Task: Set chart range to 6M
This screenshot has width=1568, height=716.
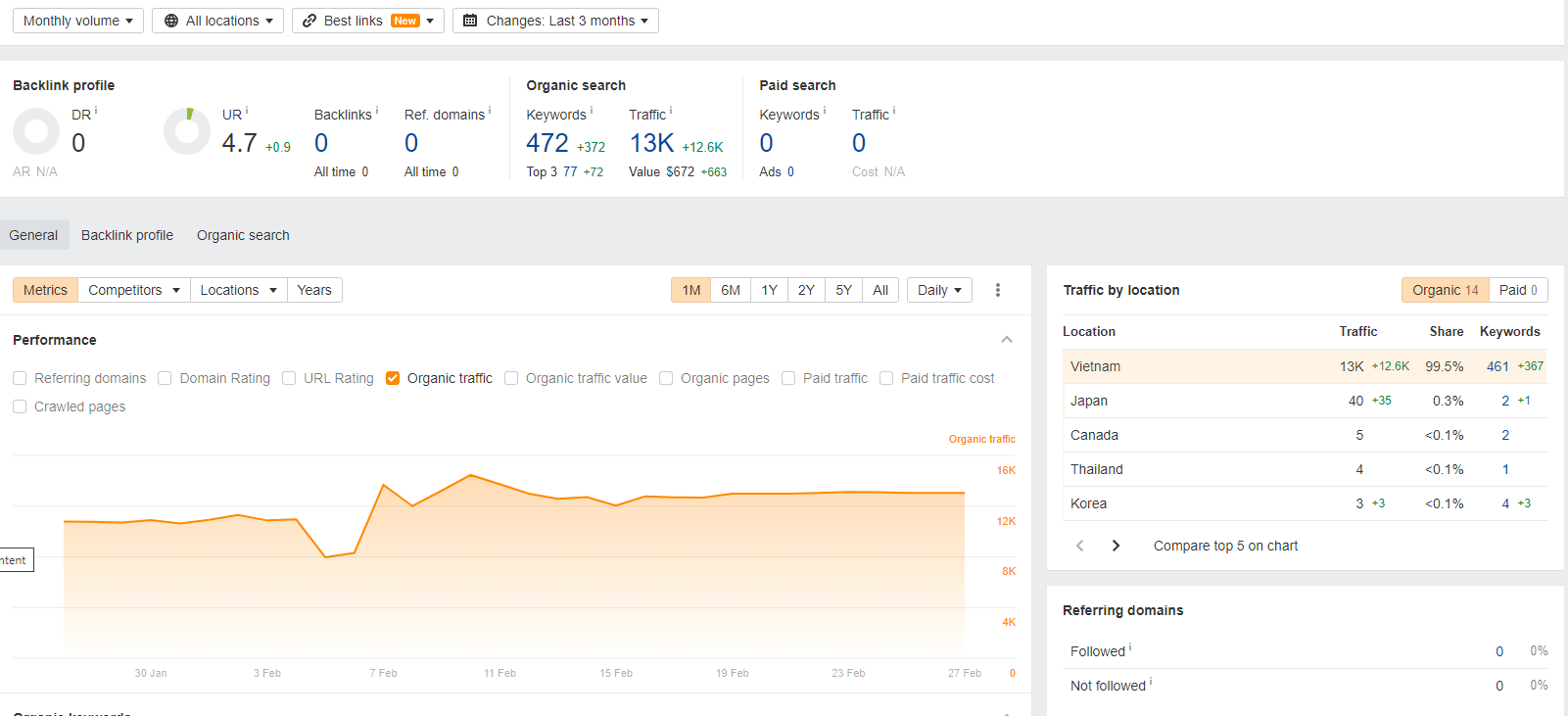Action: pyautogui.click(x=731, y=290)
